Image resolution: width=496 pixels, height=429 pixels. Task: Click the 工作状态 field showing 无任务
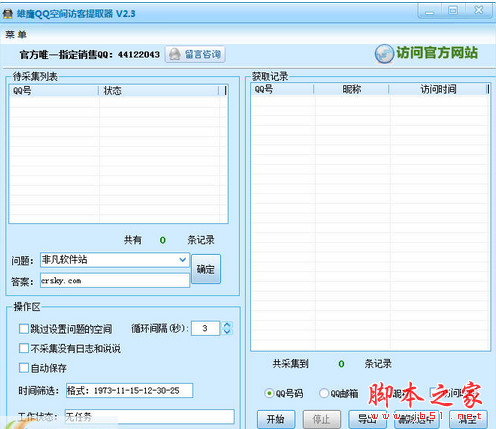pos(150,417)
